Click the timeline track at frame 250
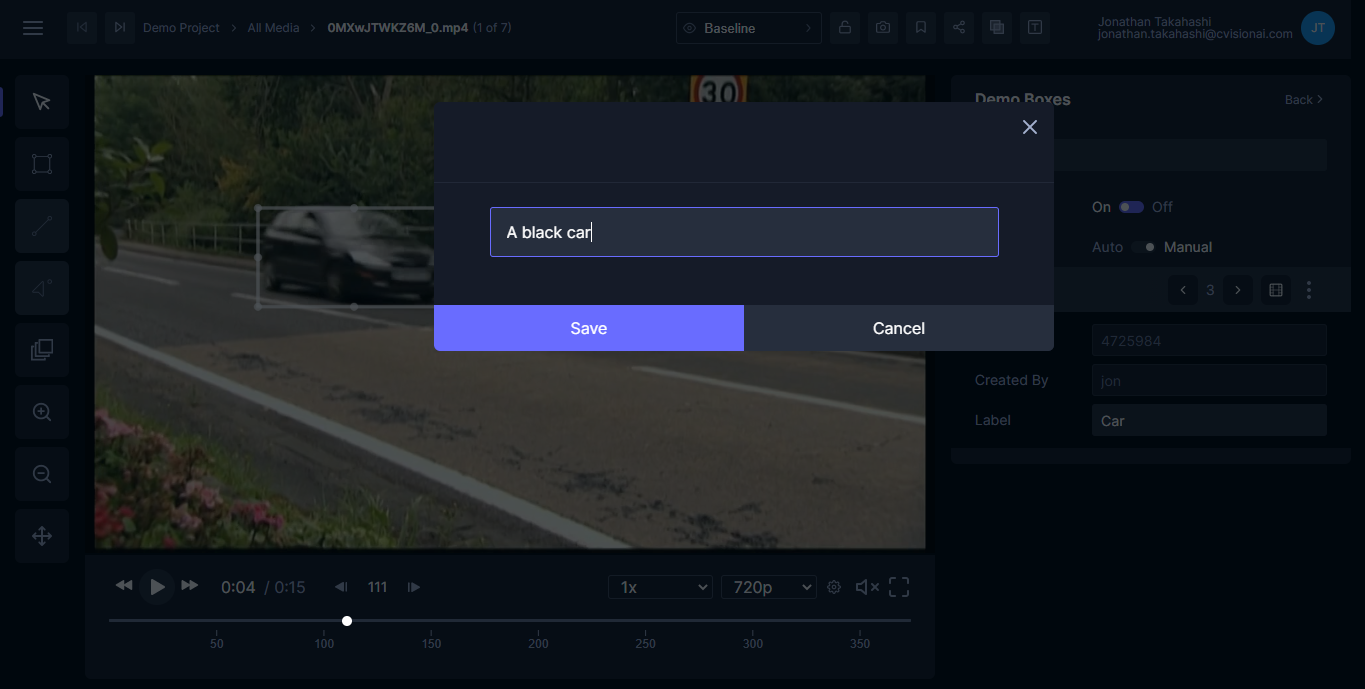Viewport: 1365px width, 689px height. [x=646, y=621]
